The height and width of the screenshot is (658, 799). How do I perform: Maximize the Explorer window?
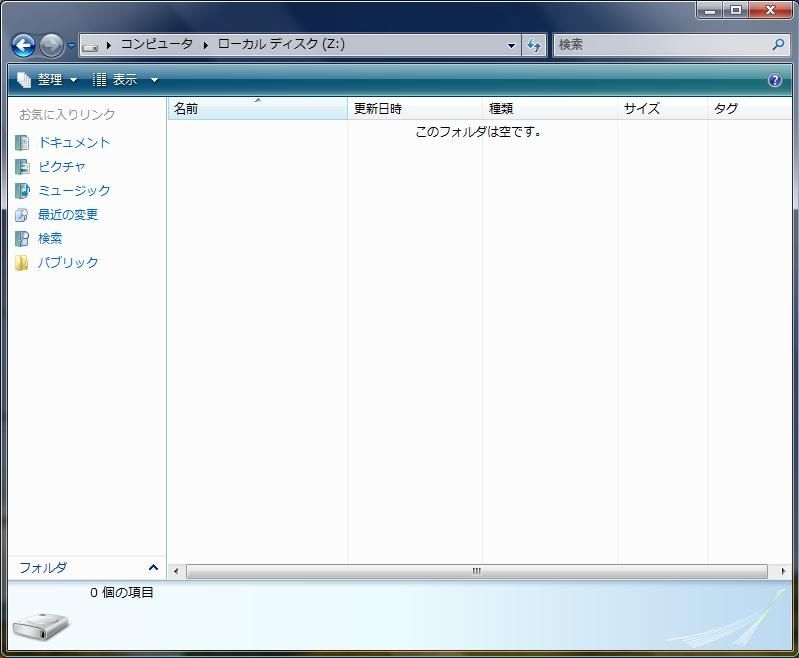tap(735, 10)
